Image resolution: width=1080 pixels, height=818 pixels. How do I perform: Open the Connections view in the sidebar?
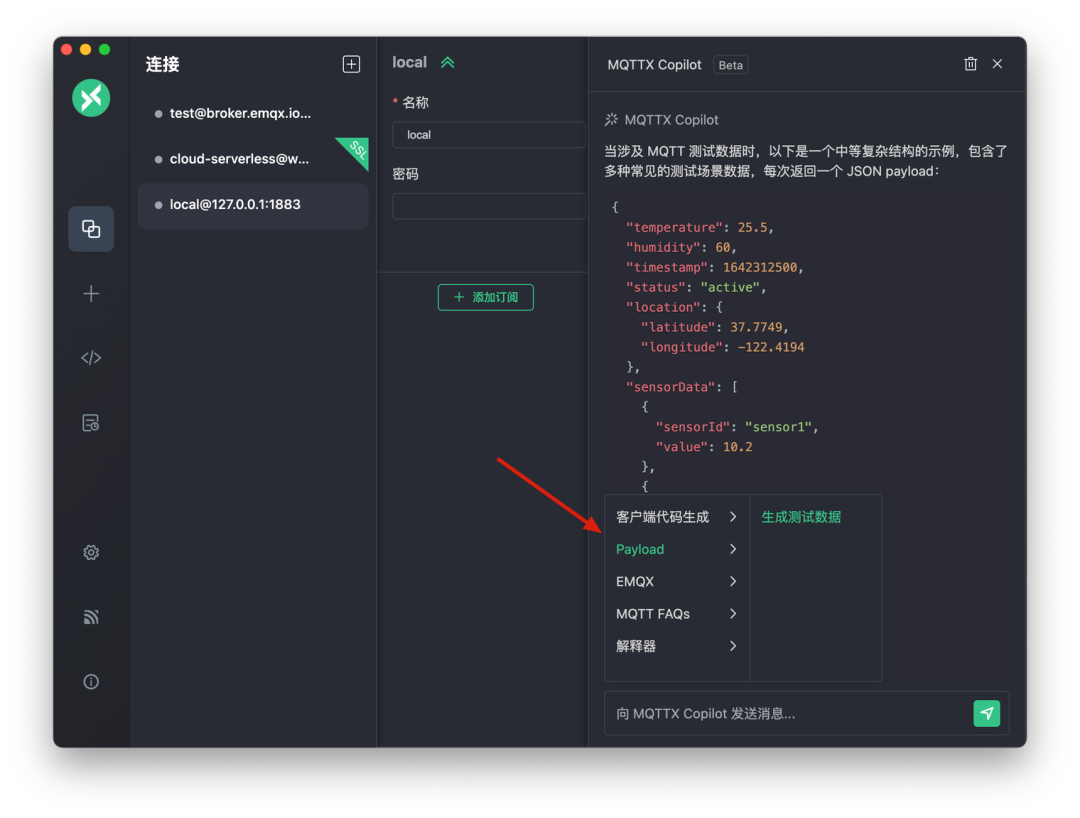91,229
